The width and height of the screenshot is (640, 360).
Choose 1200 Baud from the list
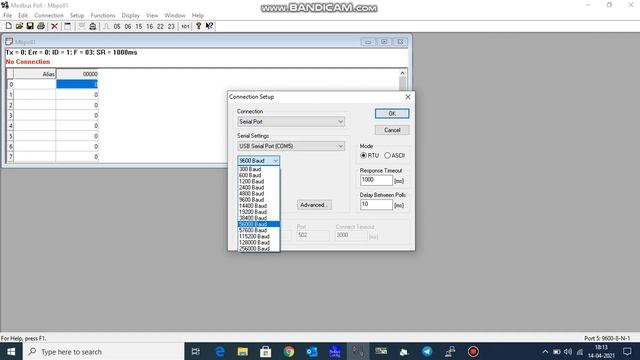click(258, 181)
